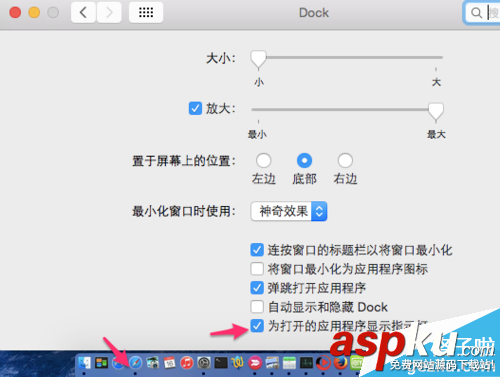Click the Dock window title
This screenshot has height=377, width=500.
(x=314, y=13)
